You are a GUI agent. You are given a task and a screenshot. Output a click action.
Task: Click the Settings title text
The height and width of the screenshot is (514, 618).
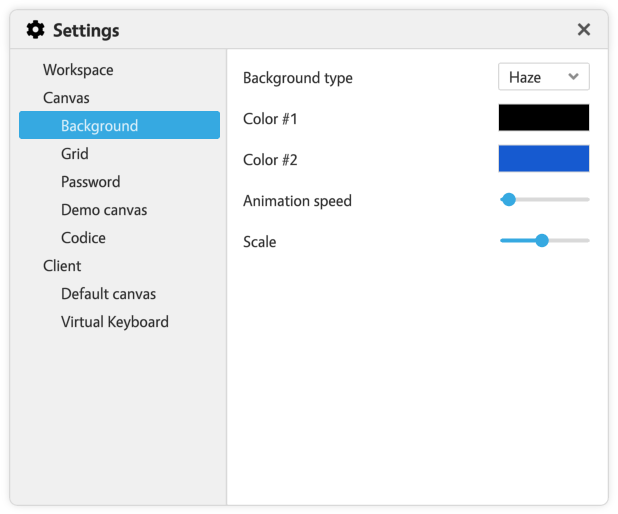(x=86, y=31)
